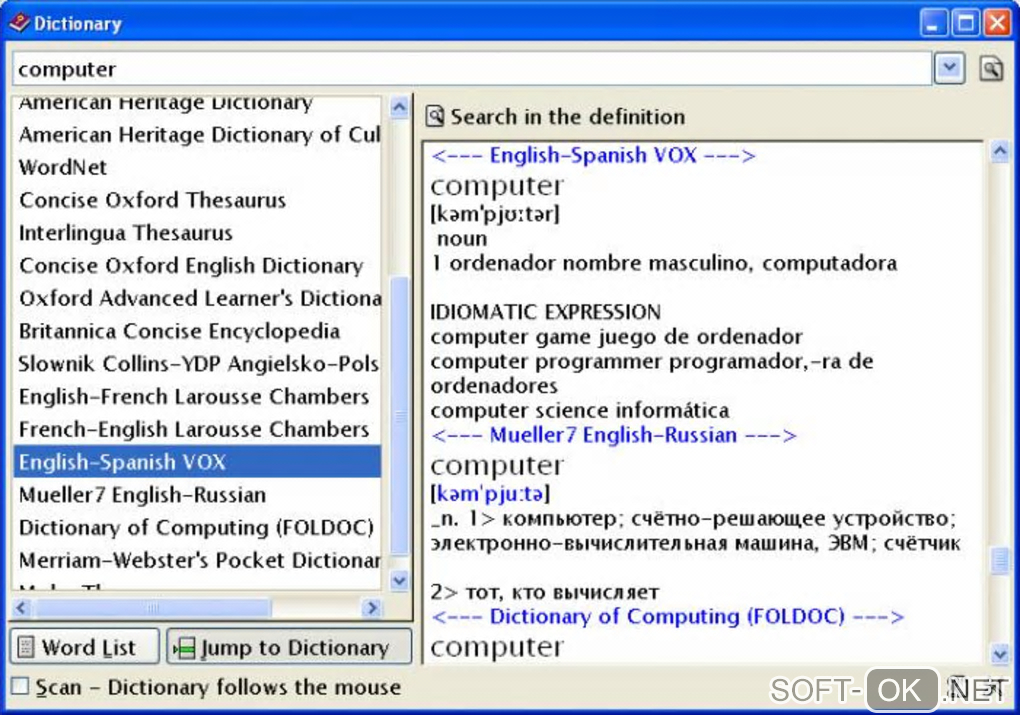Click the Jump to Dictionary green icon
This screenshot has height=715, width=1020.
[x=184, y=649]
